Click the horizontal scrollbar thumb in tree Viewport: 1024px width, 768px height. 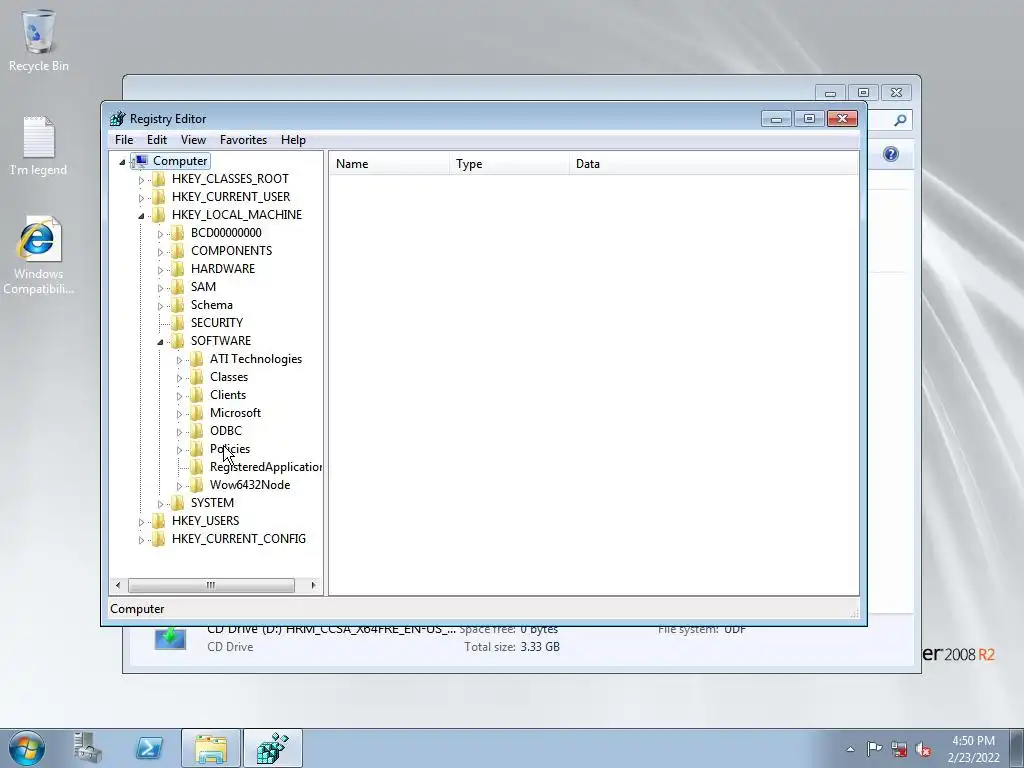[x=211, y=585]
